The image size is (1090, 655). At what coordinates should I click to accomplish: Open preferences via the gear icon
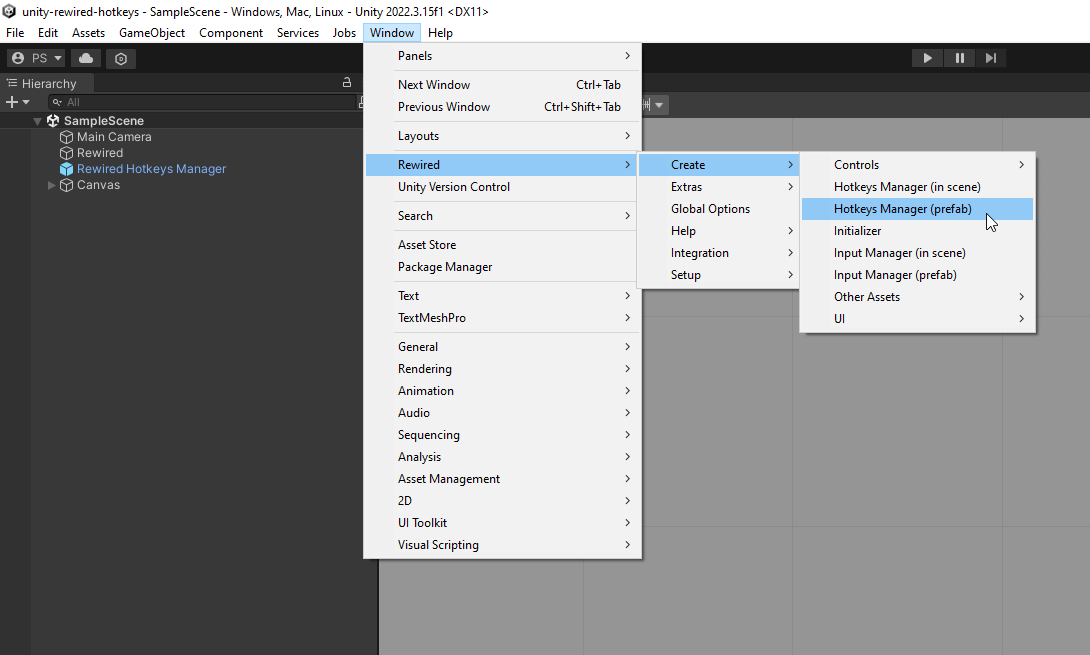[120, 58]
